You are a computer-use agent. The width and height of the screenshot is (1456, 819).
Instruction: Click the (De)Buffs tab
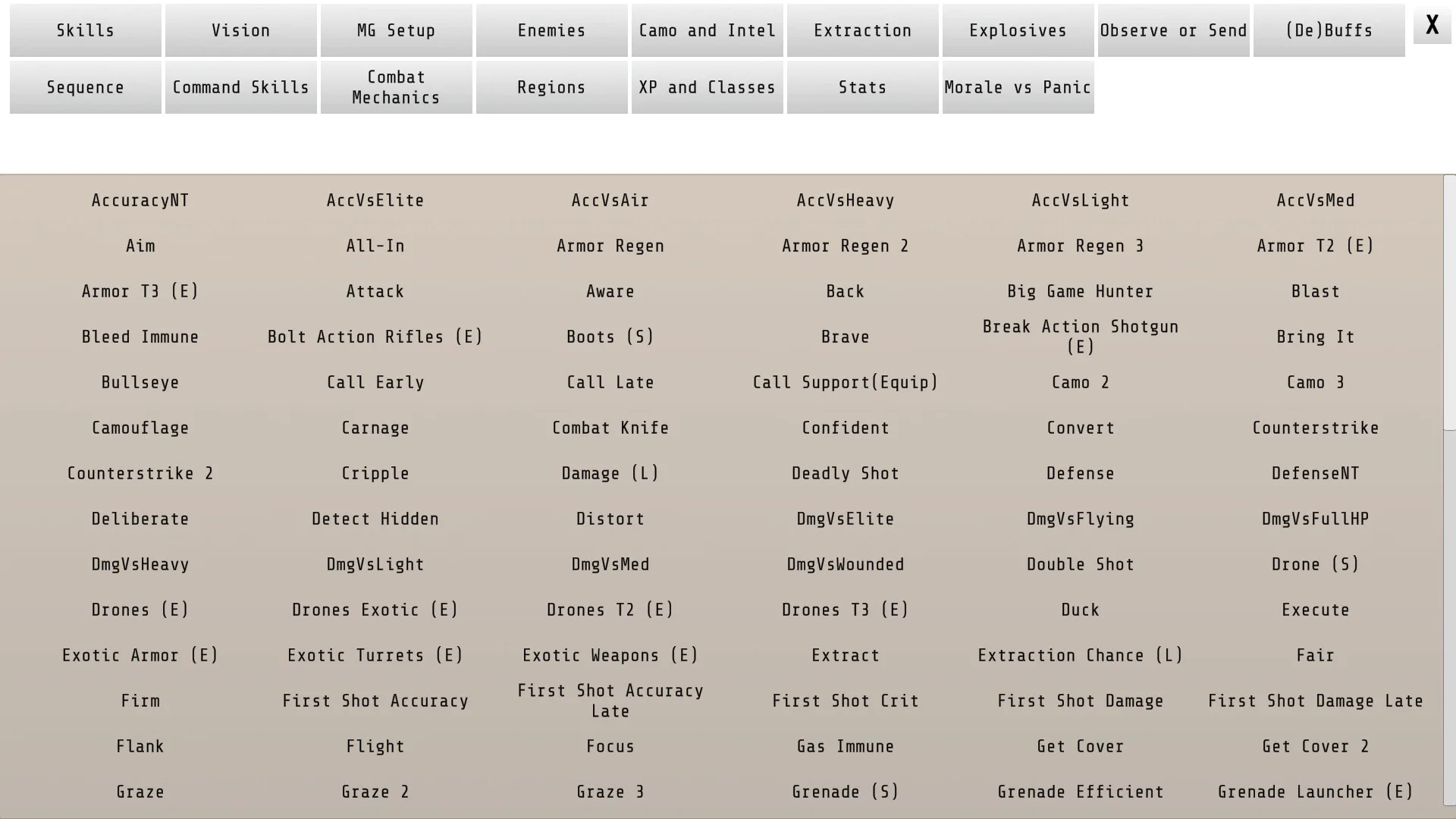click(1329, 30)
